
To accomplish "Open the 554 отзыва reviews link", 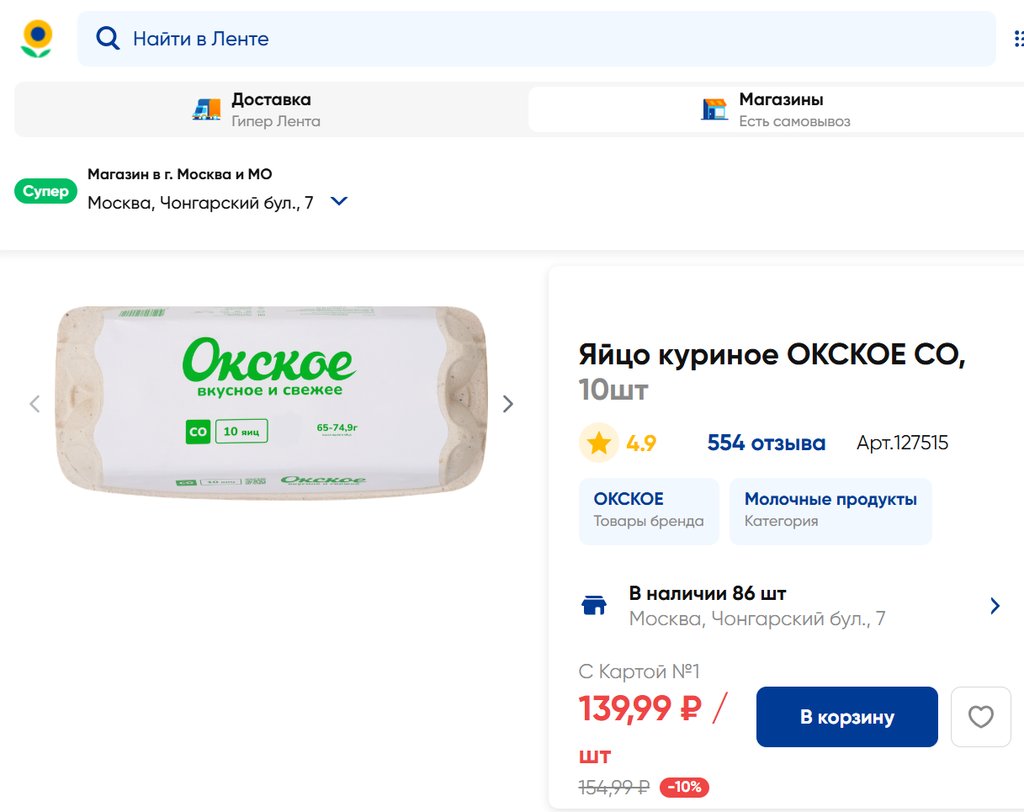I will (766, 443).
